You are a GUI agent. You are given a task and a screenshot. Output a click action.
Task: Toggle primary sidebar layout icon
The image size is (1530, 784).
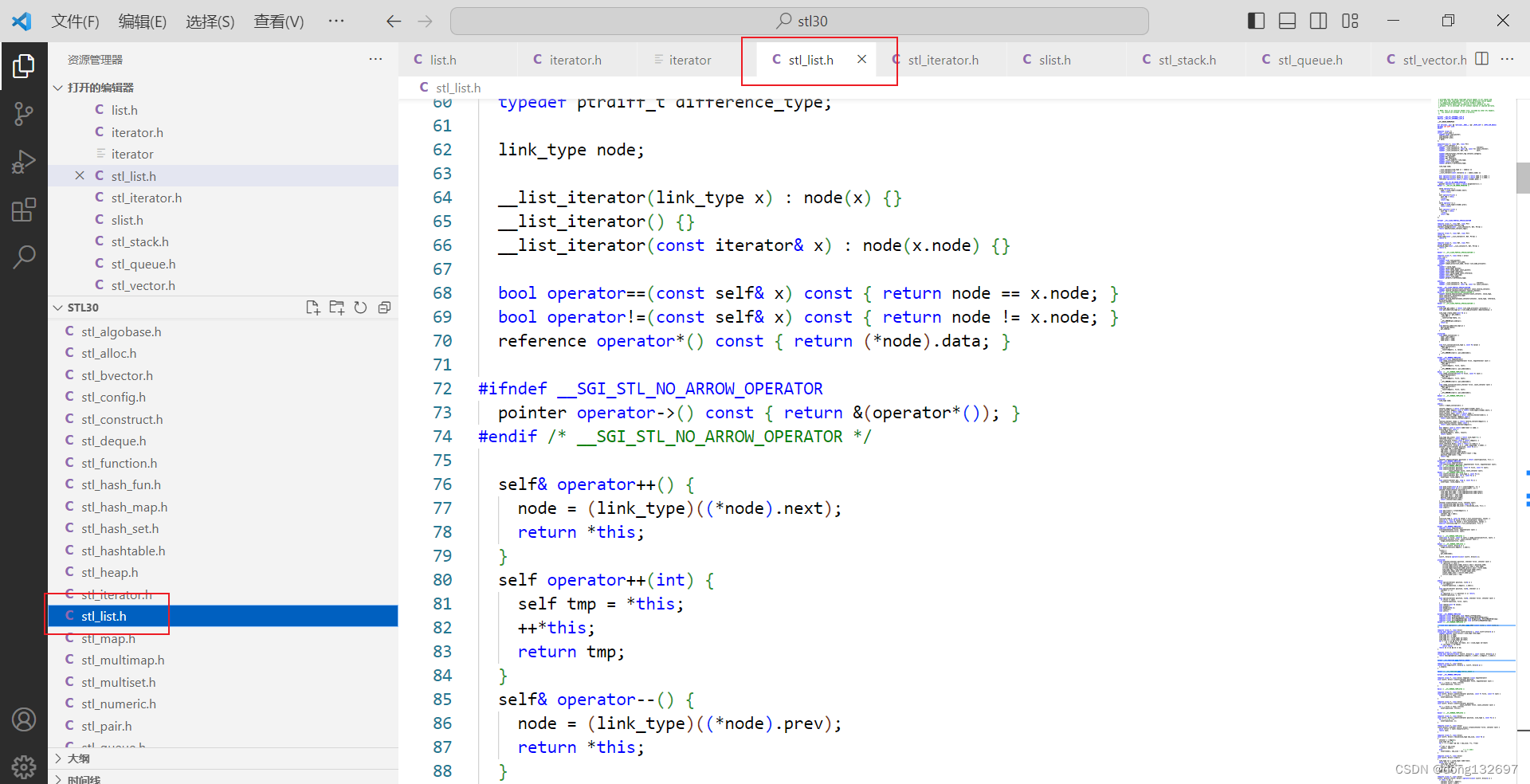(1256, 21)
